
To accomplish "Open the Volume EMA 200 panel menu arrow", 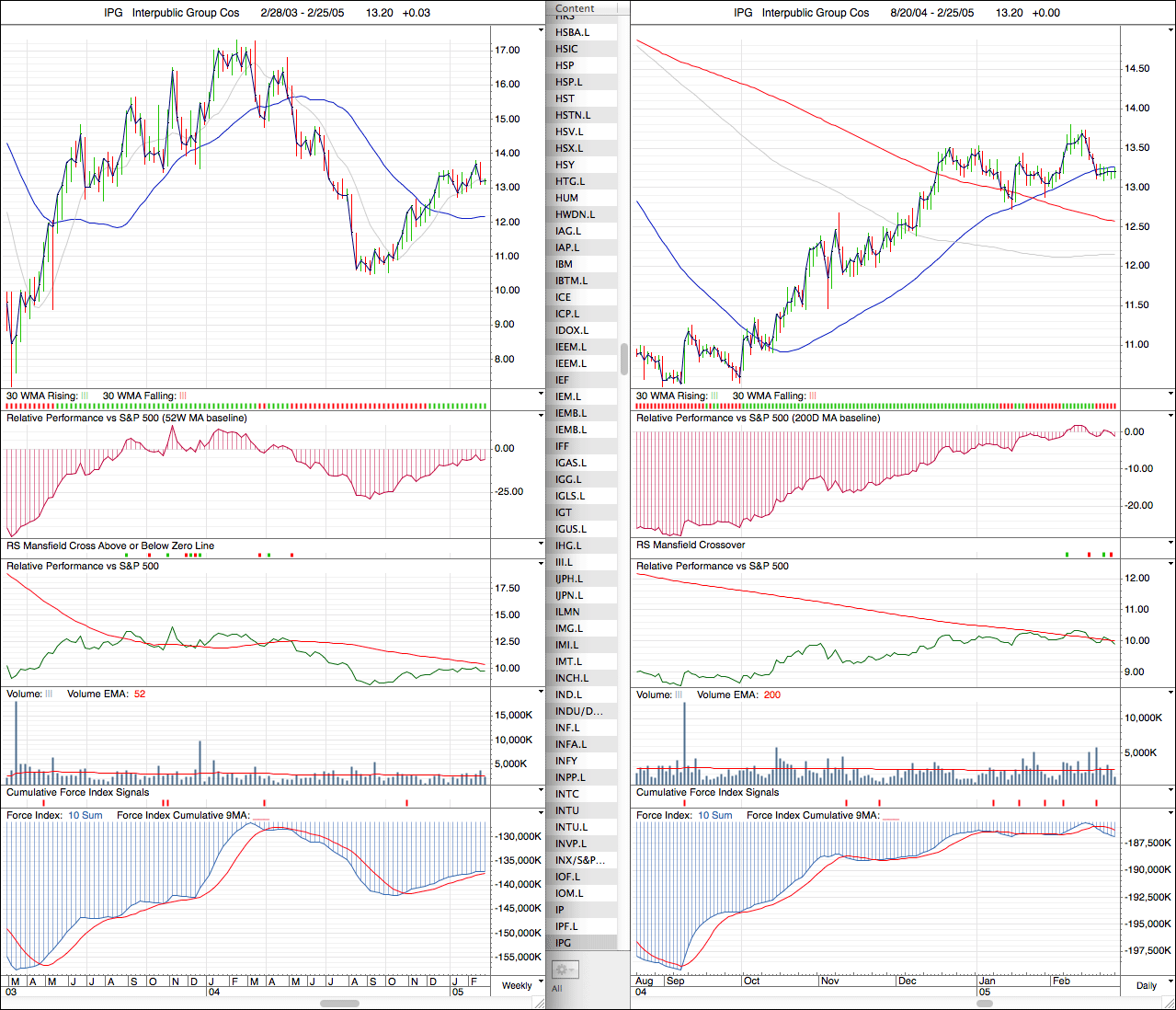I will coord(1170,694).
